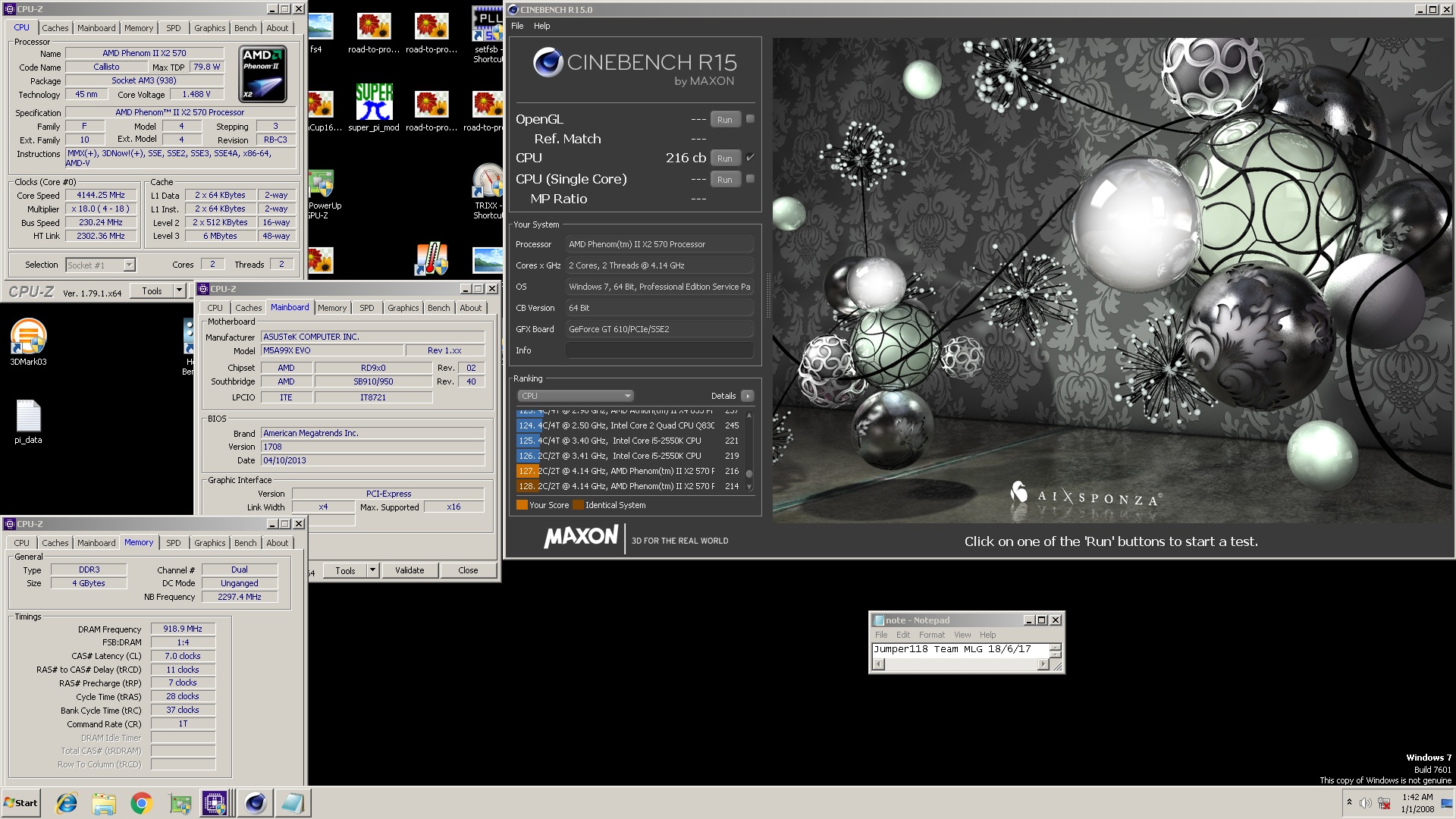The width and height of the screenshot is (1456, 819).
Task: Open the File menu in Cinebench
Action: click(517, 26)
